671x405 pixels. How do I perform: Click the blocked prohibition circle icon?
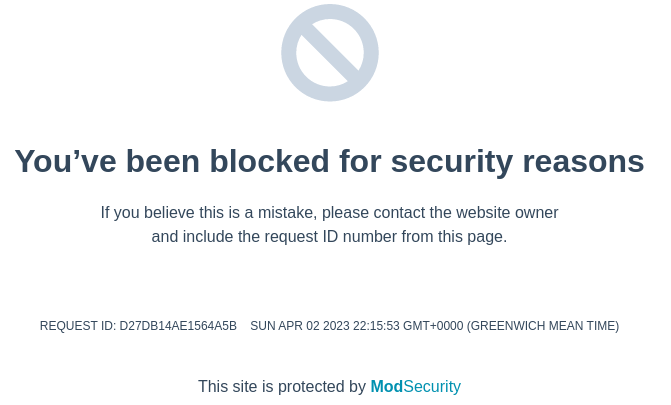(329, 53)
